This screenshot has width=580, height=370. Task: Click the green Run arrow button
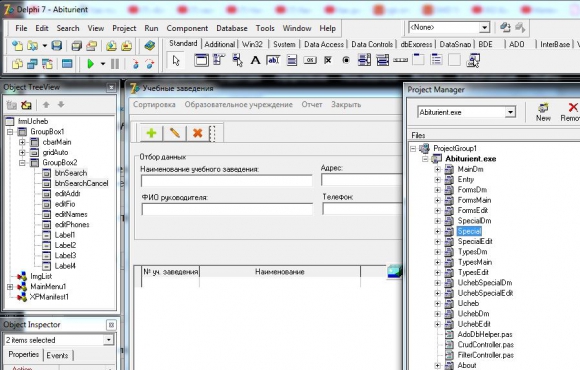tap(91, 64)
